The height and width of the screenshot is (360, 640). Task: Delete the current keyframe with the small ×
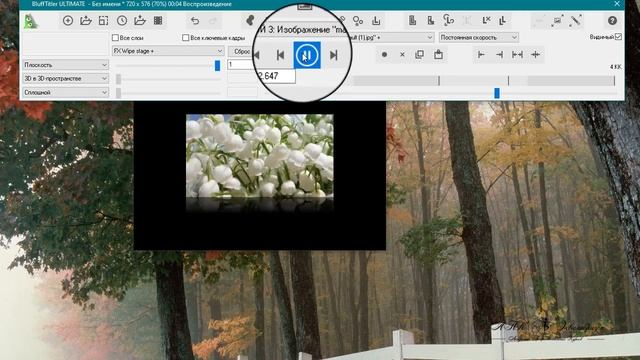pyautogui.click(x=402, y=54)
